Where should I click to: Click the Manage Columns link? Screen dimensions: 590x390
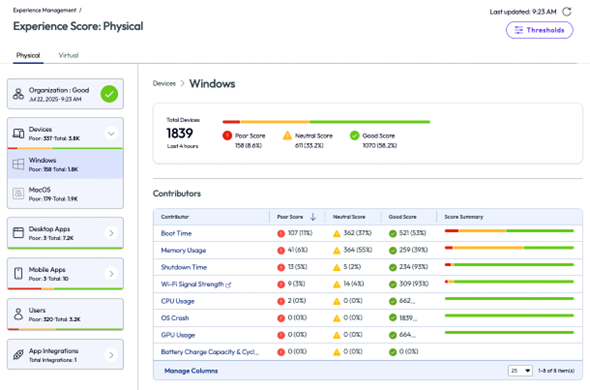191,371
